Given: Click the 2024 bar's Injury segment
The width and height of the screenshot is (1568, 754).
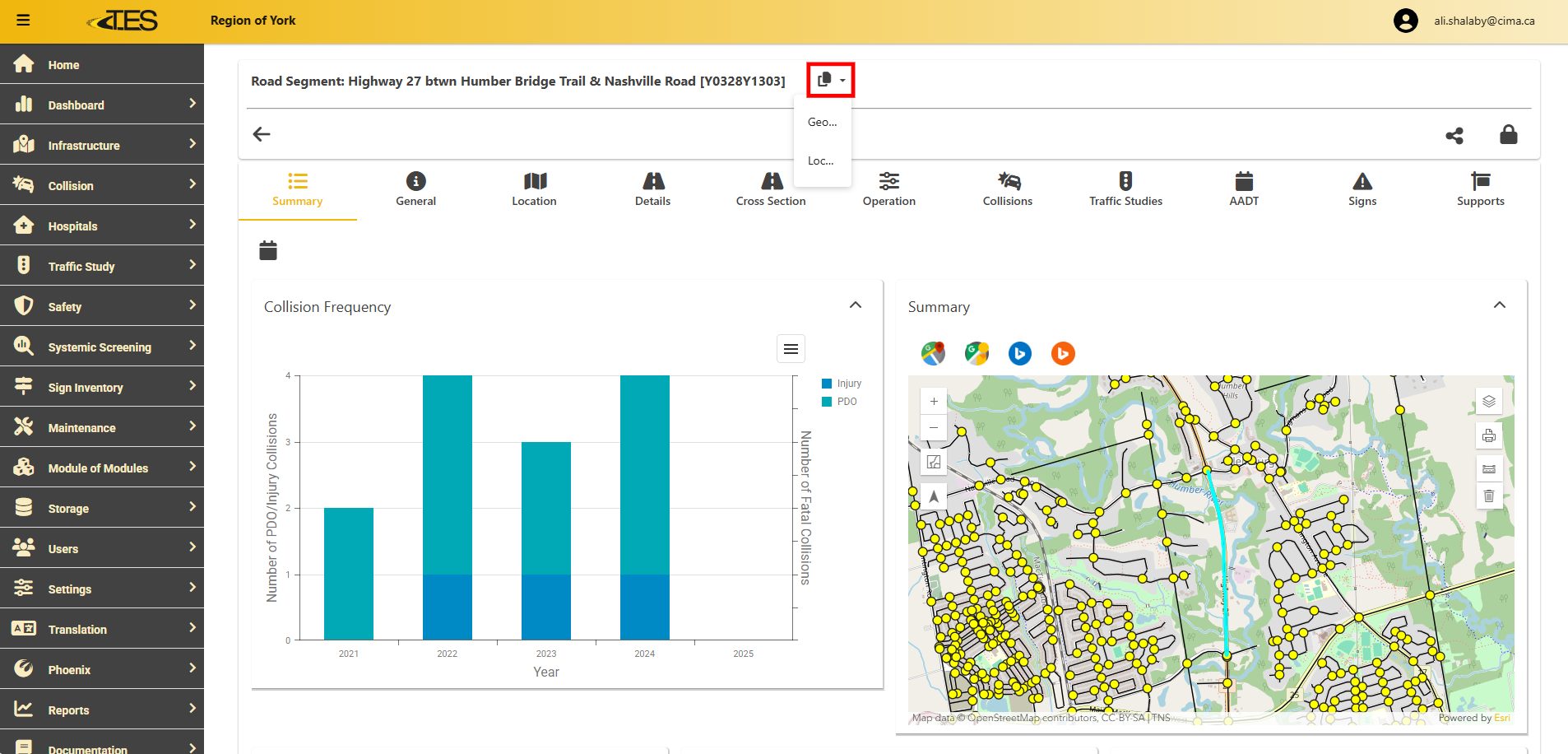Looking at the screenshot, I should pos(645,607).
